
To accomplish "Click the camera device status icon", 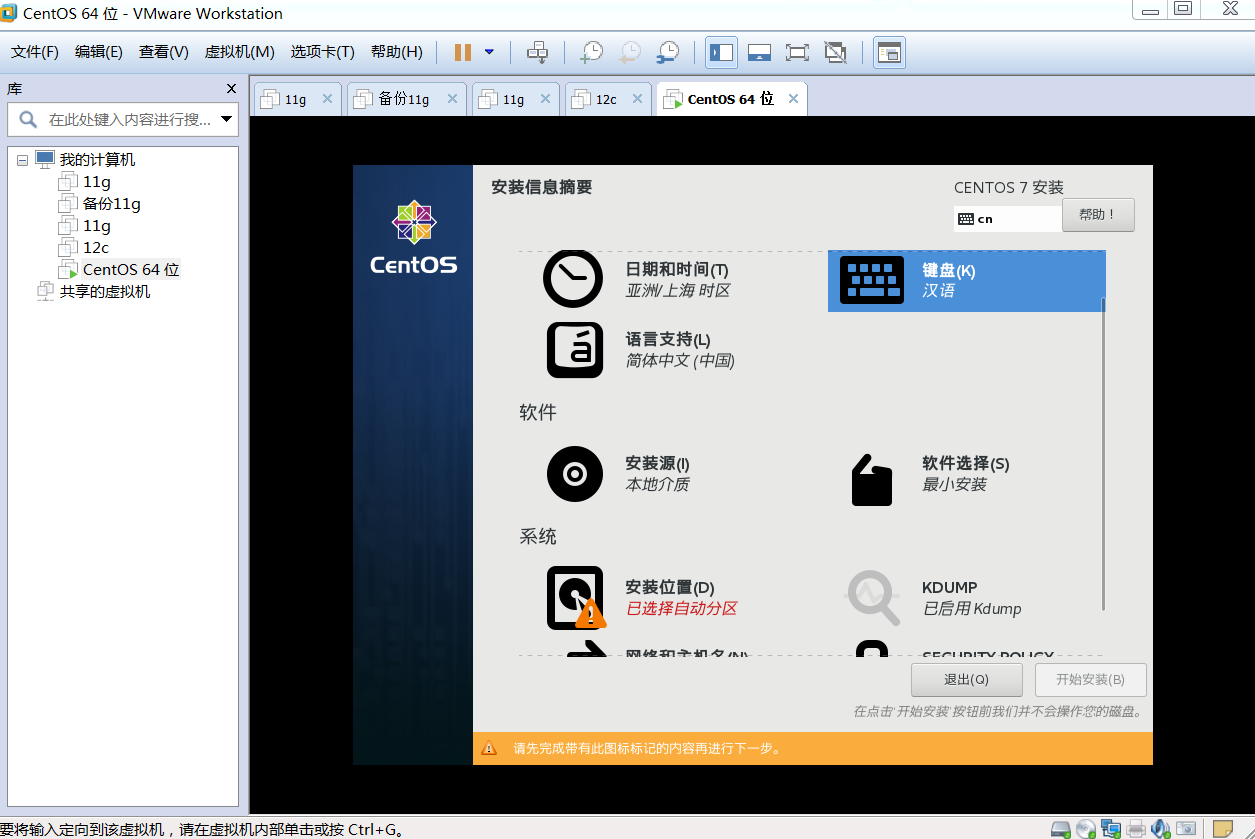I will 1186,828.
